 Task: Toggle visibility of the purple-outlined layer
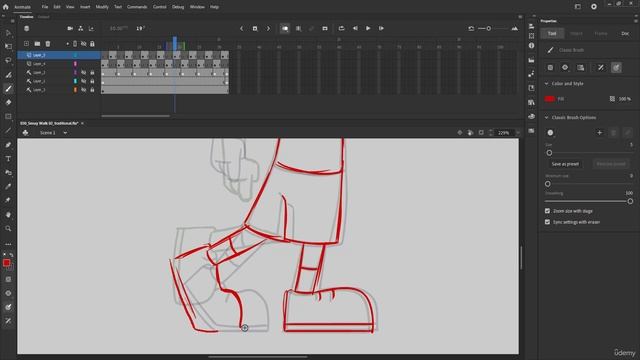83,72
